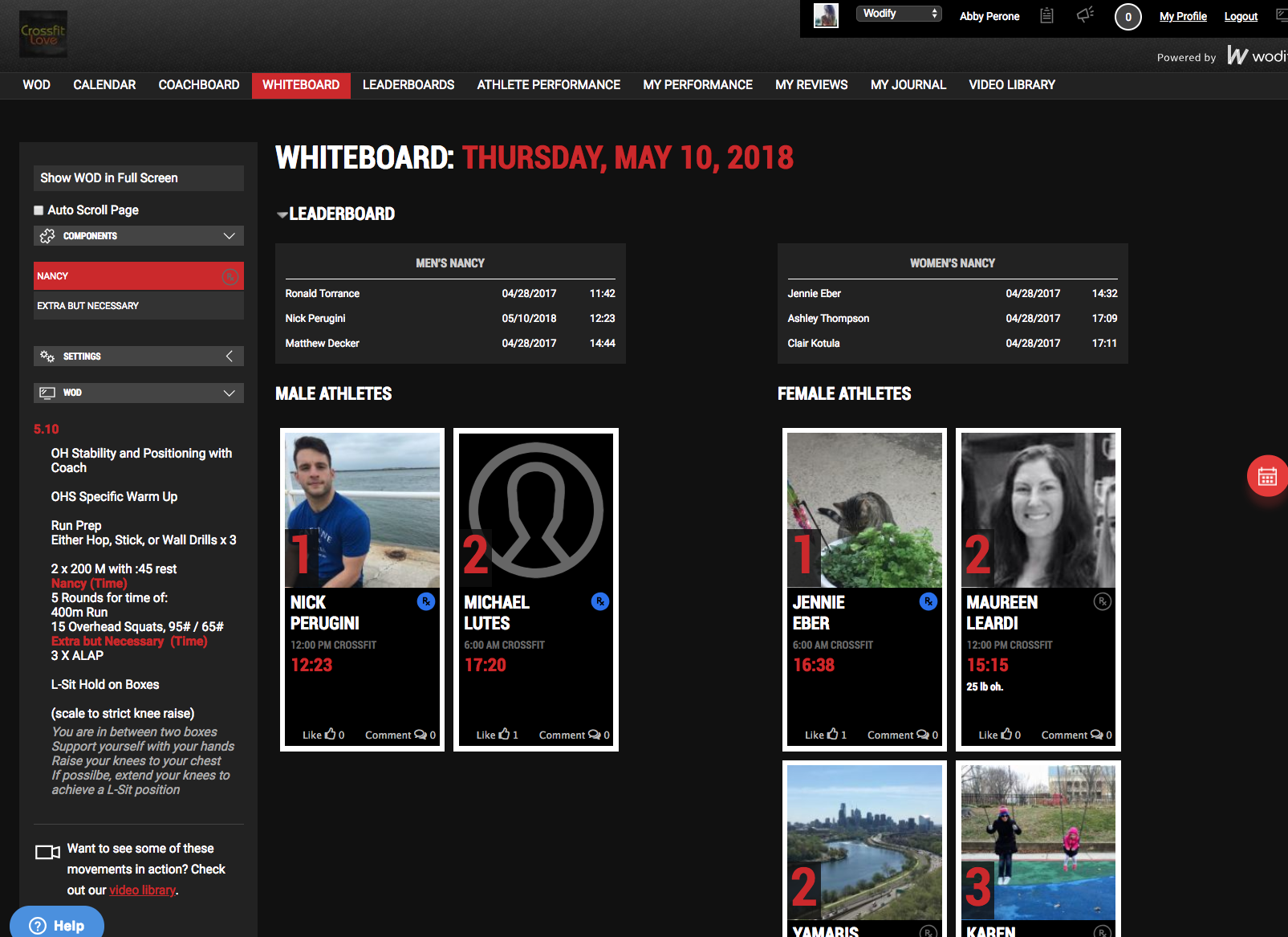Click the WOD screen icon in sidebar
The width and height of the screenshot is (1288, 937).
47,393
